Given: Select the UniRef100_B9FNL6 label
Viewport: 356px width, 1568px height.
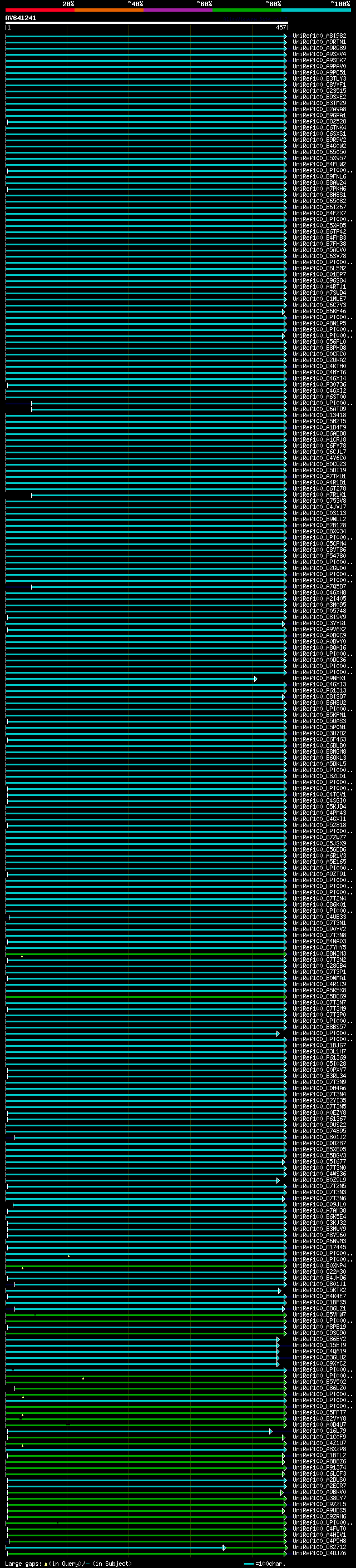Looking at the screenshot, I should click(319, 176).
